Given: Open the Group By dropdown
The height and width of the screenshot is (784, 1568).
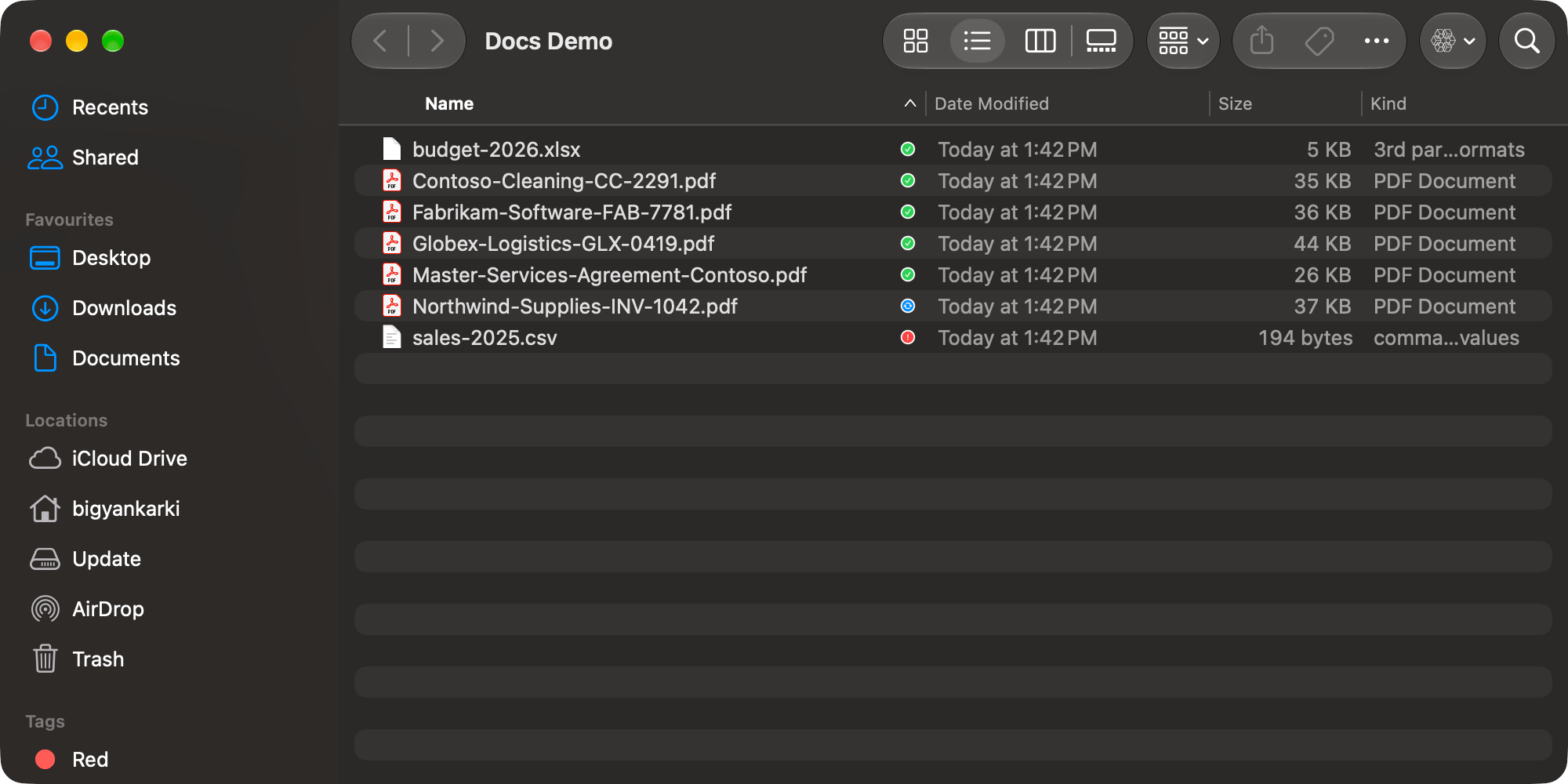Looking at the screenshot, I should 1183,41.
